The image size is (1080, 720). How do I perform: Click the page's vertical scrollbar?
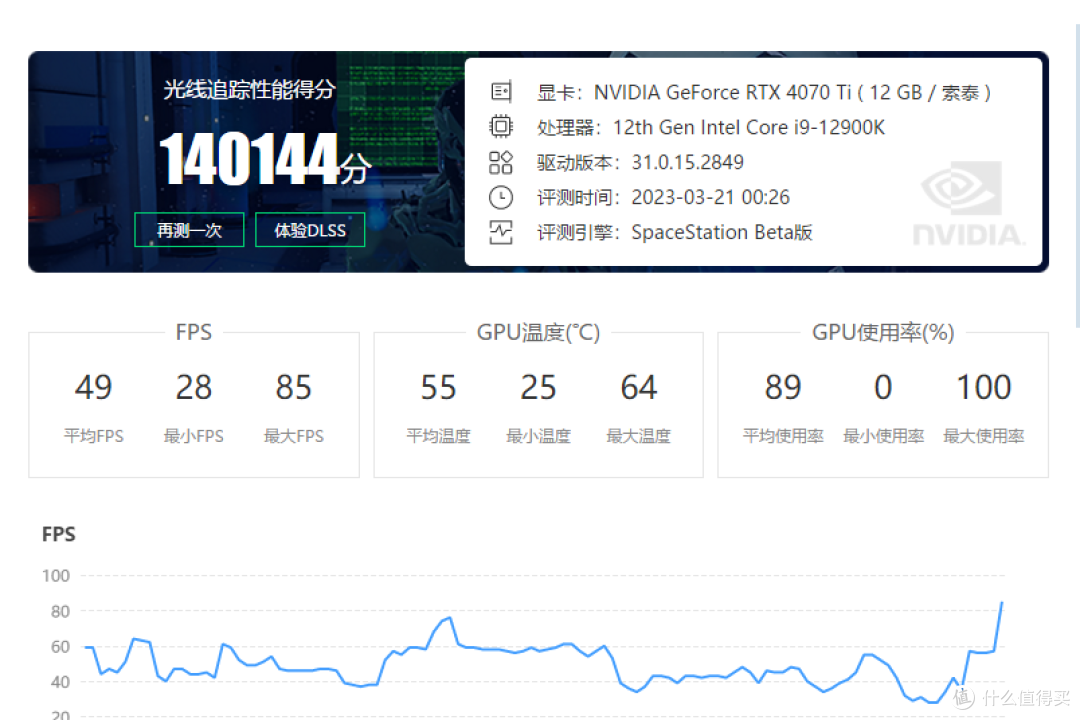[x=1078, y=176]
